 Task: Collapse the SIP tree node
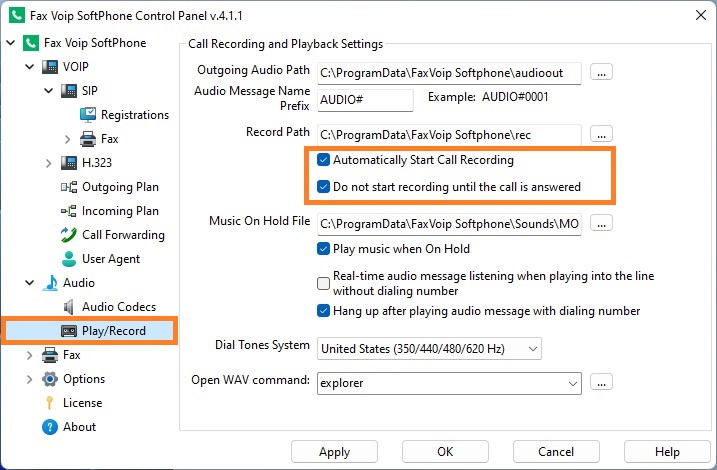[x=48, y=91]
